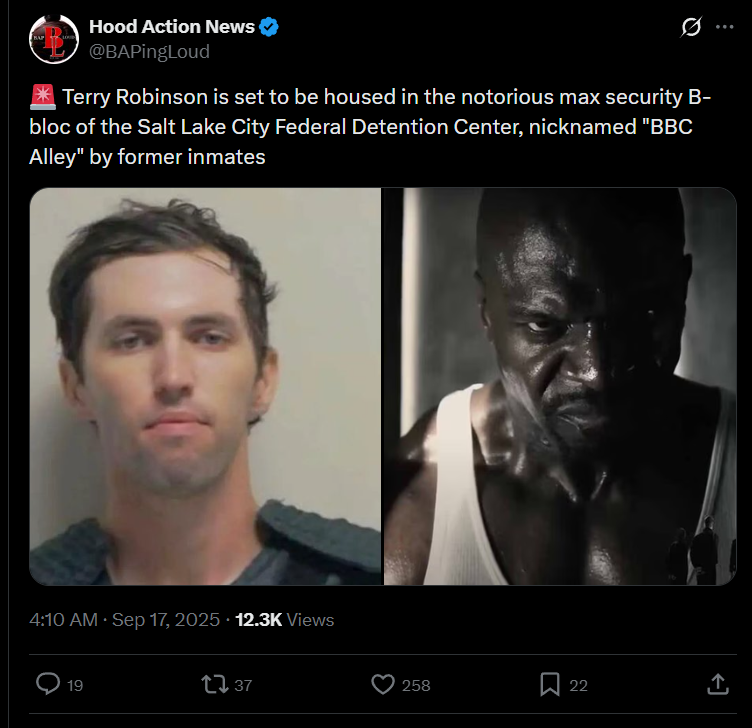View the 12.3K Views analytics
The width and height of the screenshot is (752, 728).
click(284, 620)
